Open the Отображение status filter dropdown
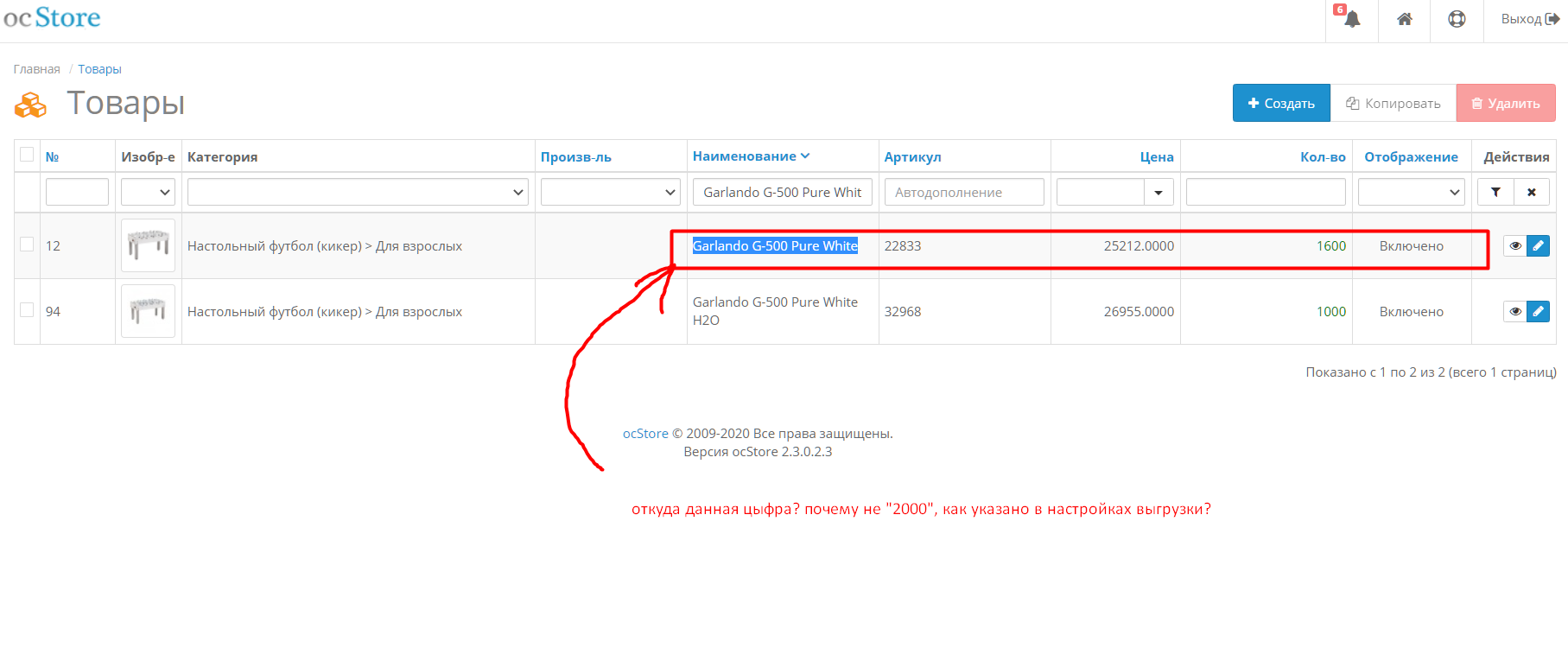The height and width of the screenshot is (661, 1568). pyautogui.click(x=1412, y=192)
